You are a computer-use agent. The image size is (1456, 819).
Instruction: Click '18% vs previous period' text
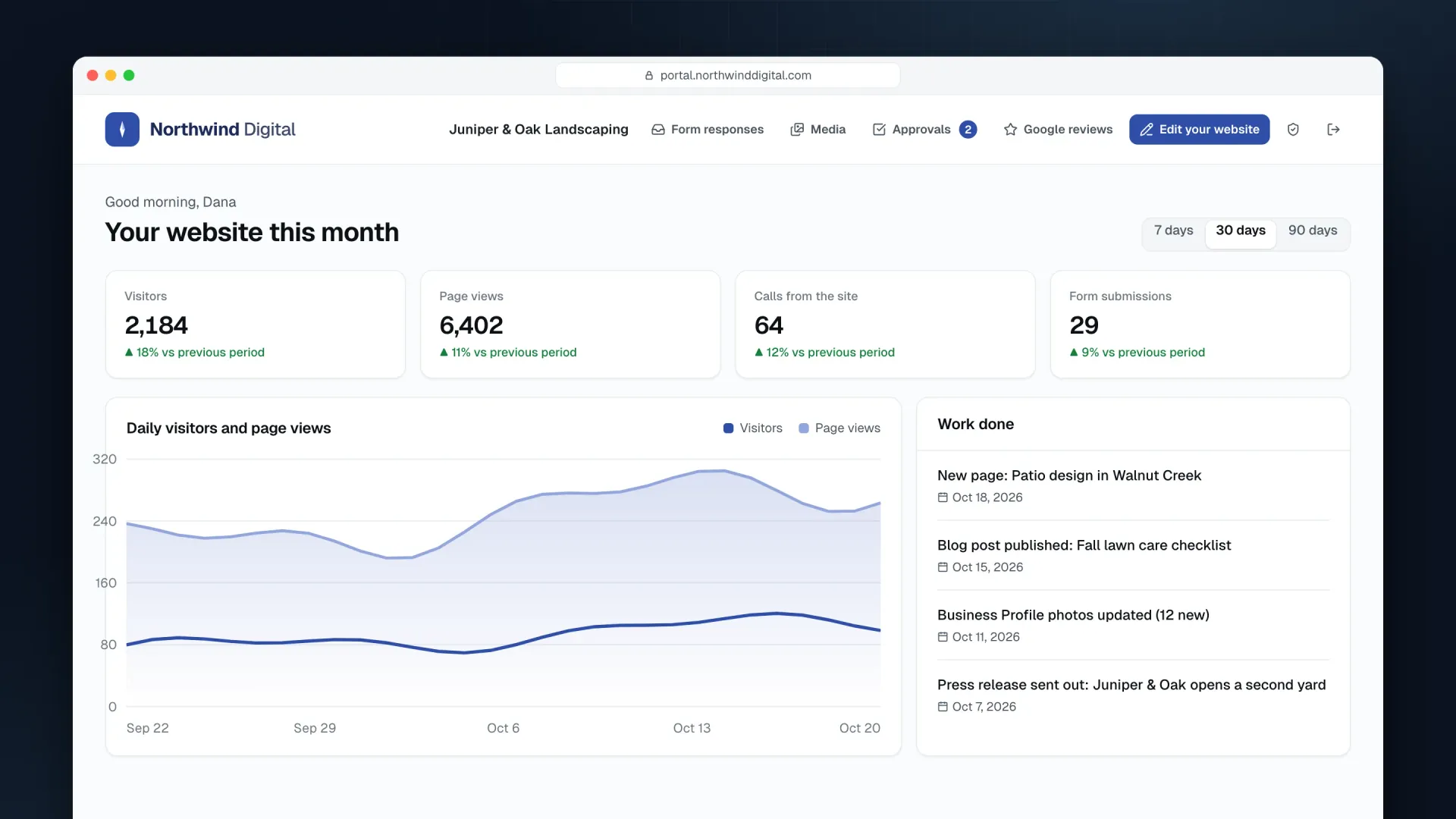pos(200,353)
